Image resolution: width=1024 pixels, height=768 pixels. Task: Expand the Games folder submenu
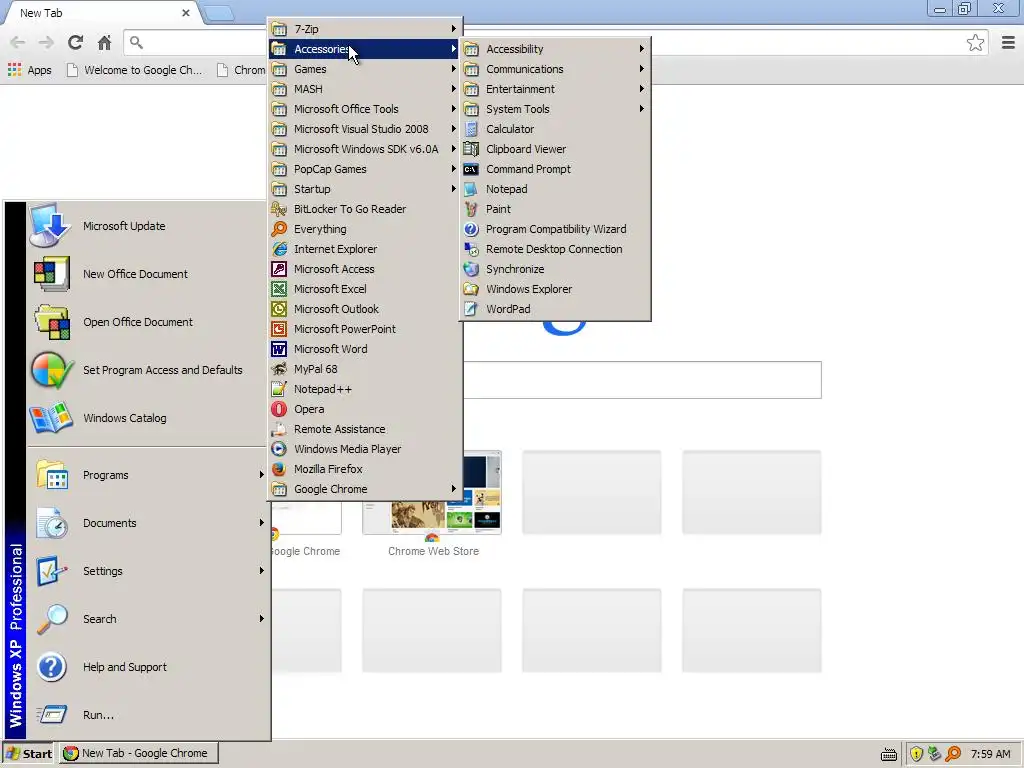pyautogui.click(x=364, y=69)
